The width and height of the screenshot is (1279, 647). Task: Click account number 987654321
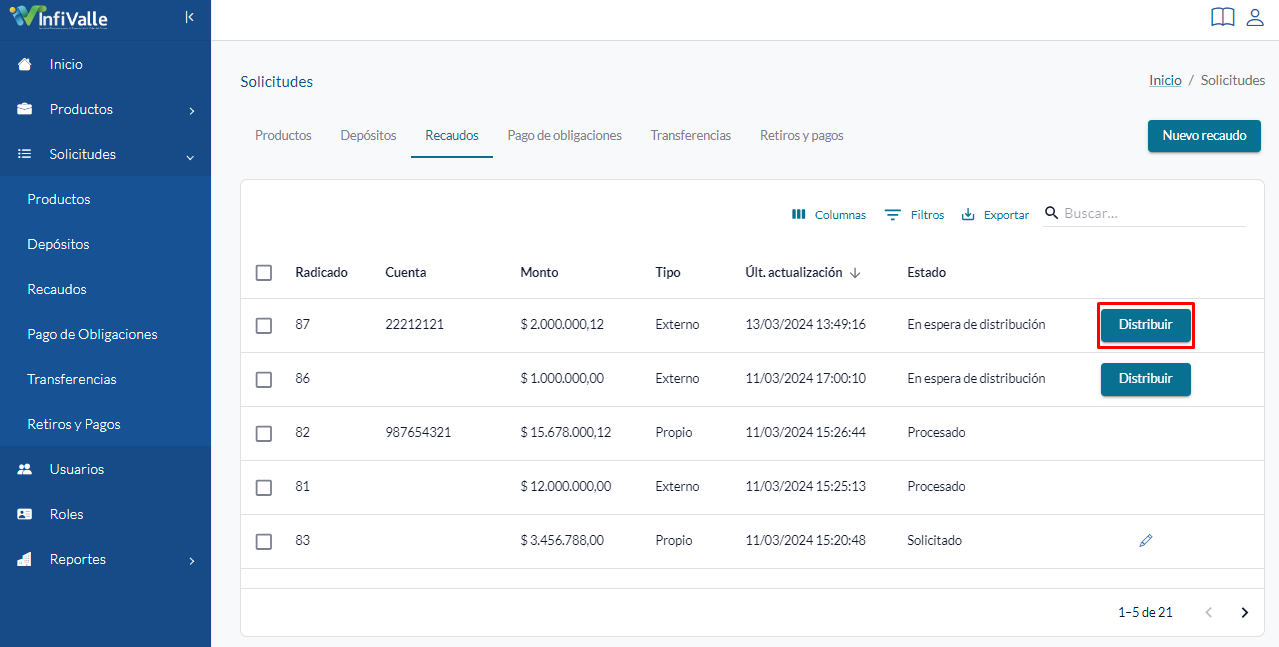418,433
